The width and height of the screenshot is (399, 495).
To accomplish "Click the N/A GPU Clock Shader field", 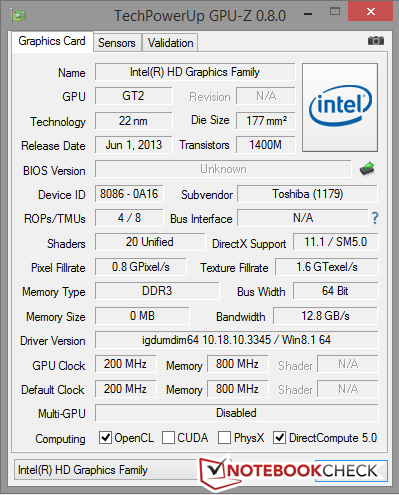I will tap(348, 364).
